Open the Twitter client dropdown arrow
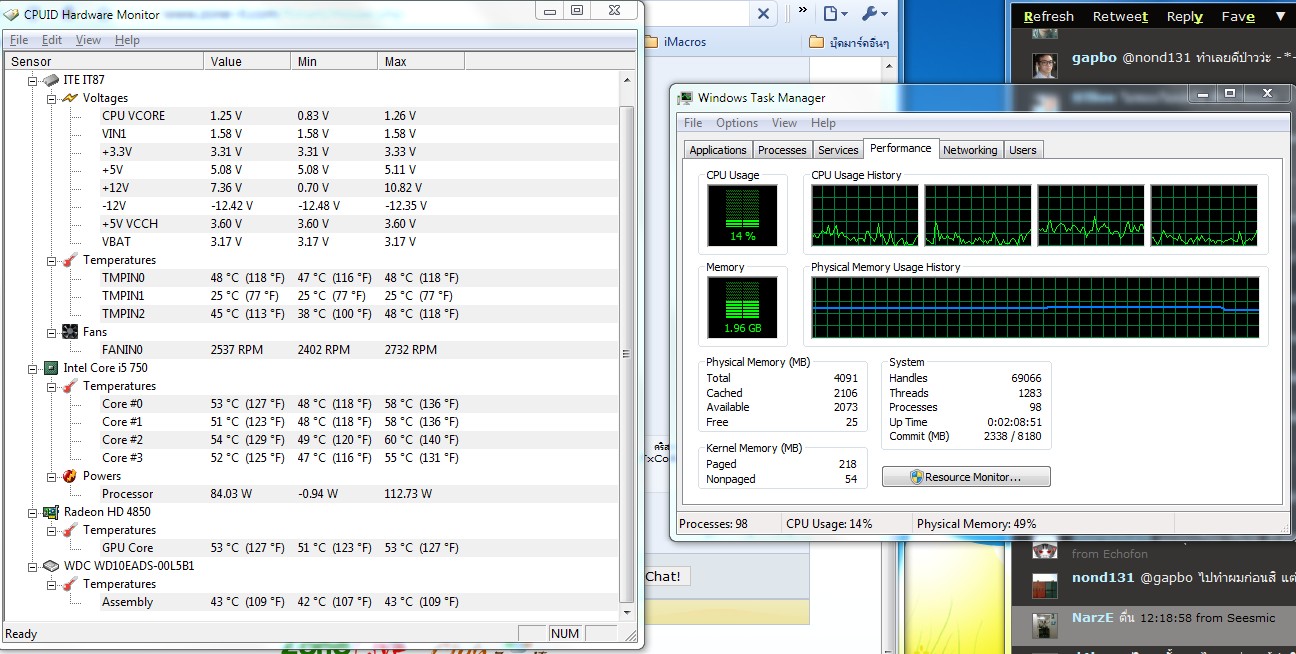 (1280, 16)
